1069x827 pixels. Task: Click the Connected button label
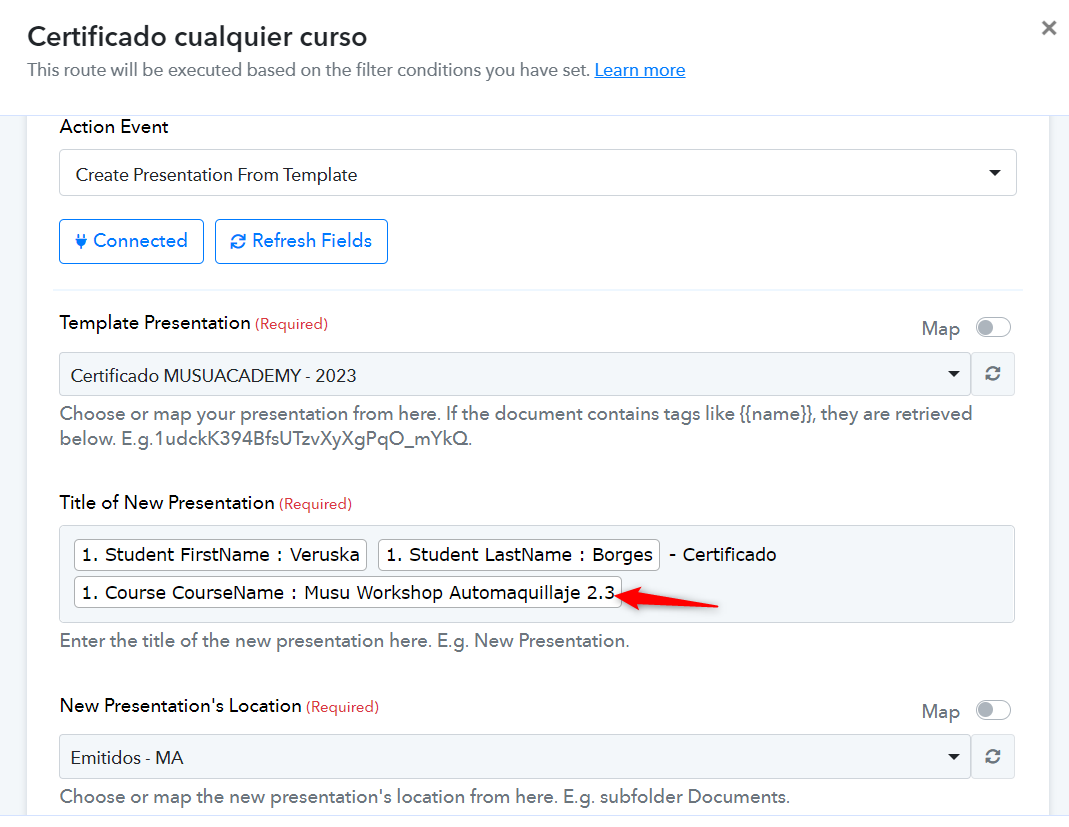[140, 241]
